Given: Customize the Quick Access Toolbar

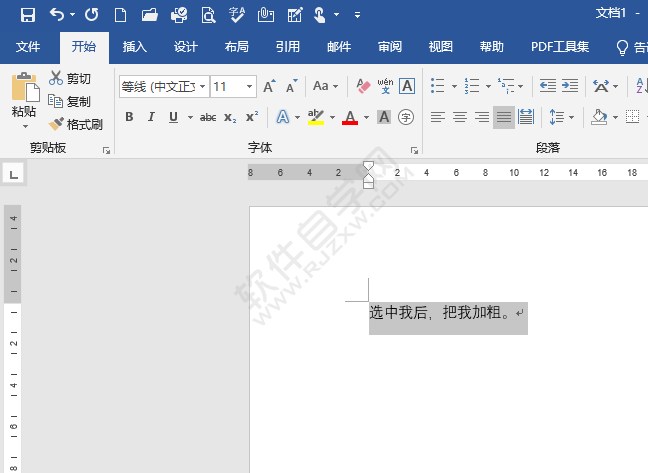Looking at the screenshot, I should pyautogui.click(x=357, y=15).
